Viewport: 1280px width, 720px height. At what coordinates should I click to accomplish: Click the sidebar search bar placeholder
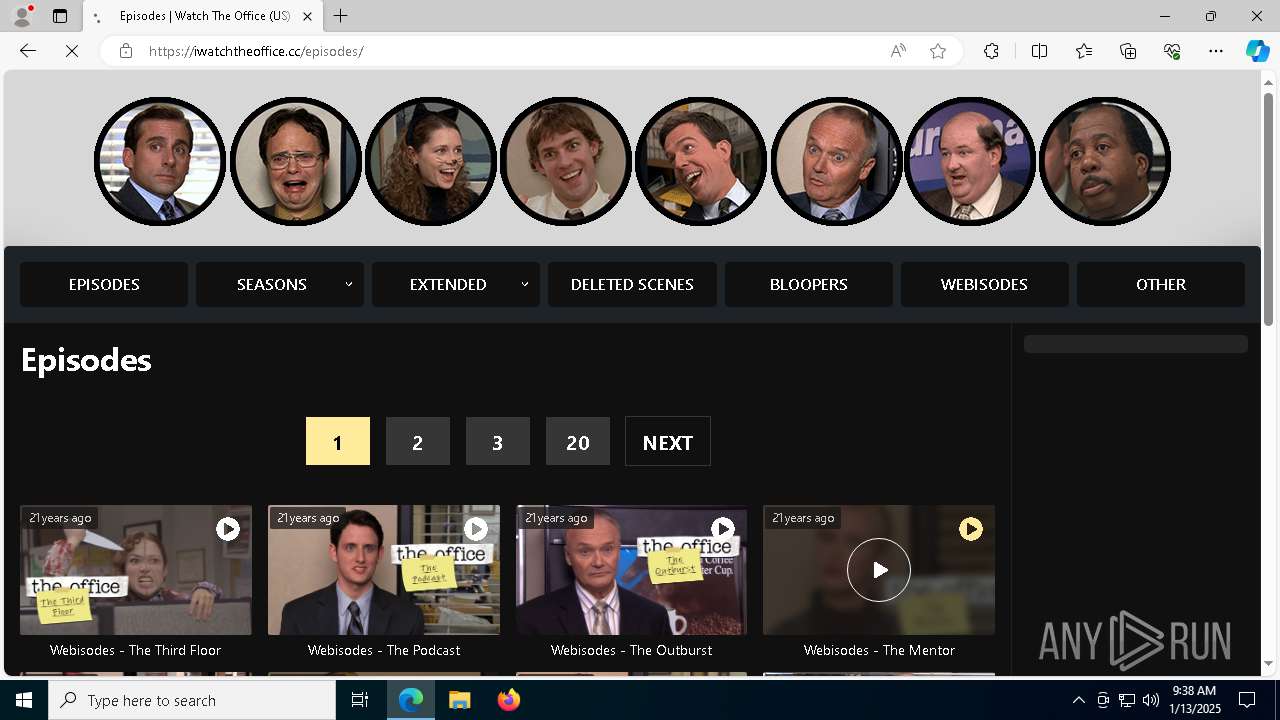pyautogui.click(x=1136, y=344)
